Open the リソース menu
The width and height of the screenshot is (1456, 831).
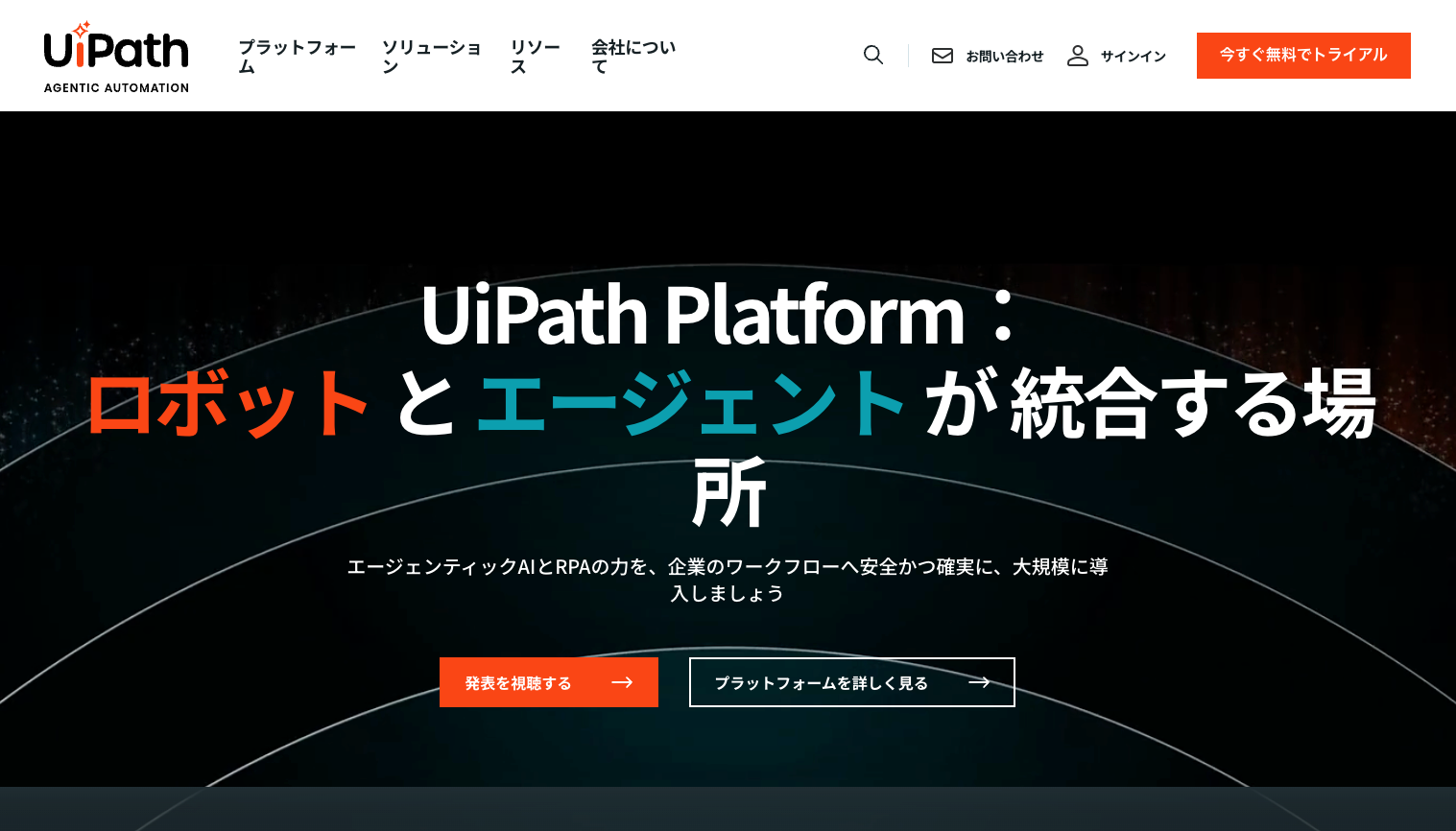pyautogui.click(x=536, y=57)
